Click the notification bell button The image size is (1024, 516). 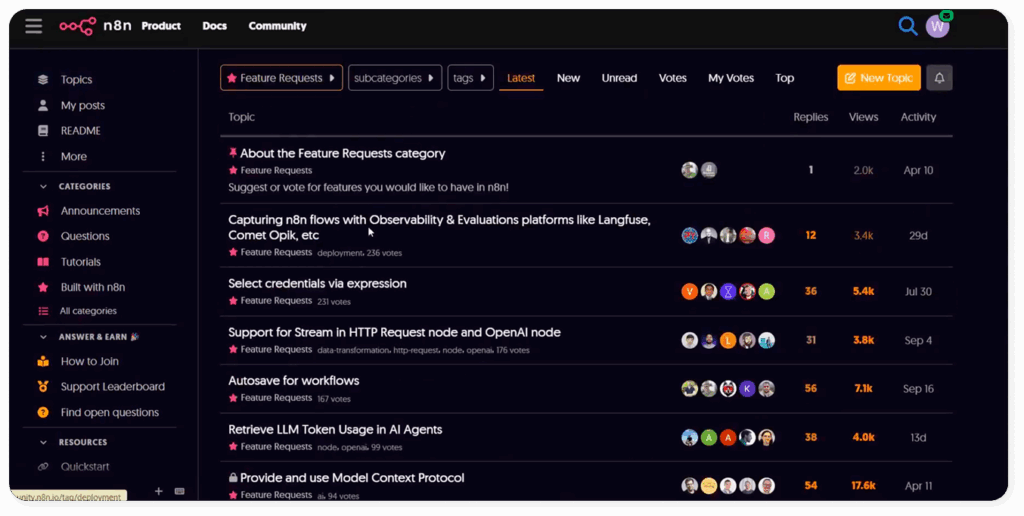(x=939, y=78)
